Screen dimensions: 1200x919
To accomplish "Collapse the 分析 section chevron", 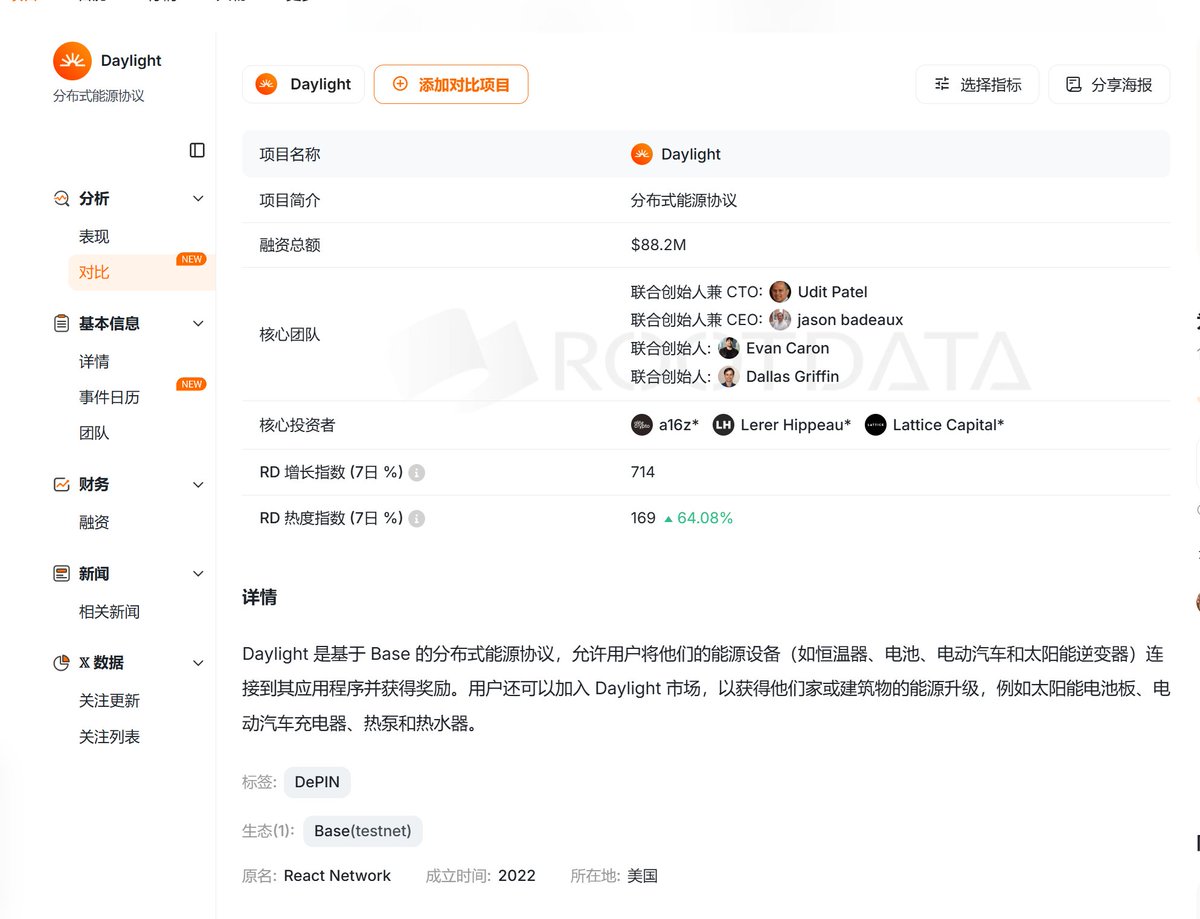I will tap(198, 199).
